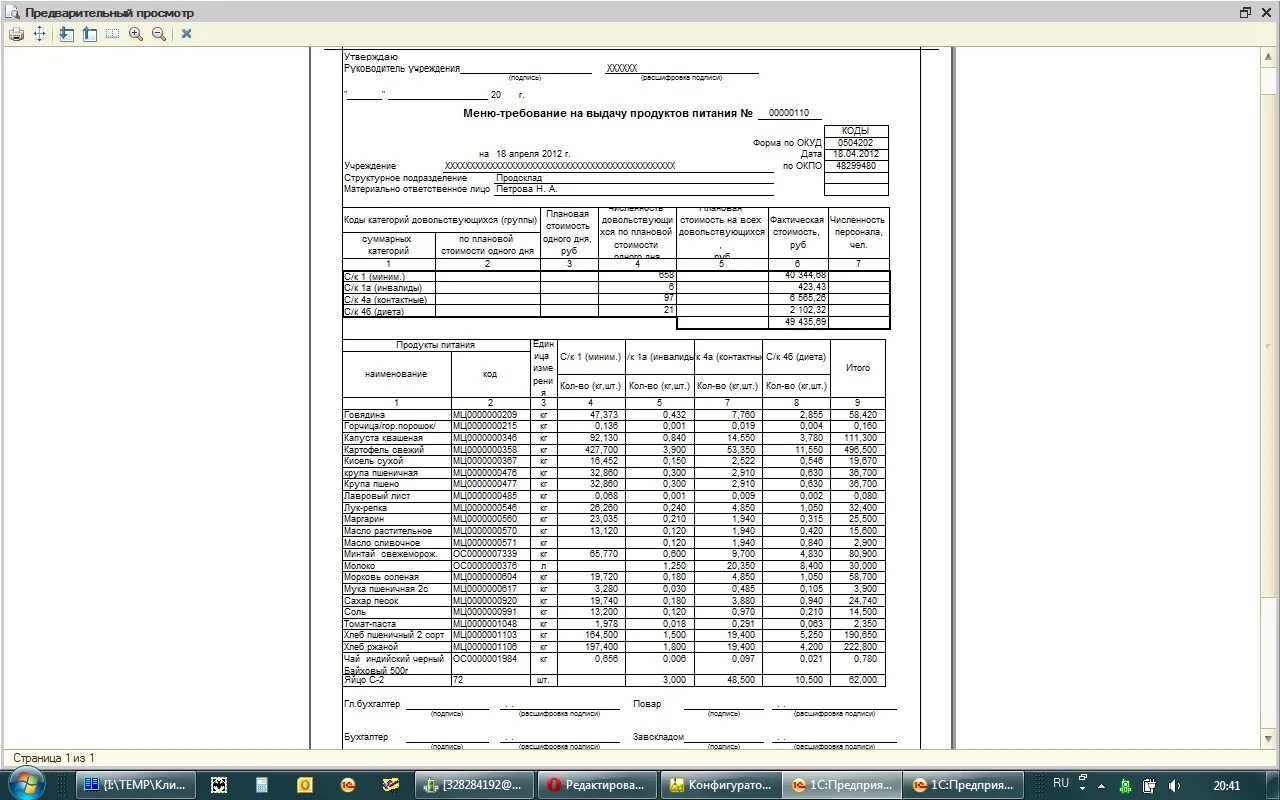Click the Масло растительное product name

(x=388, y=531)
